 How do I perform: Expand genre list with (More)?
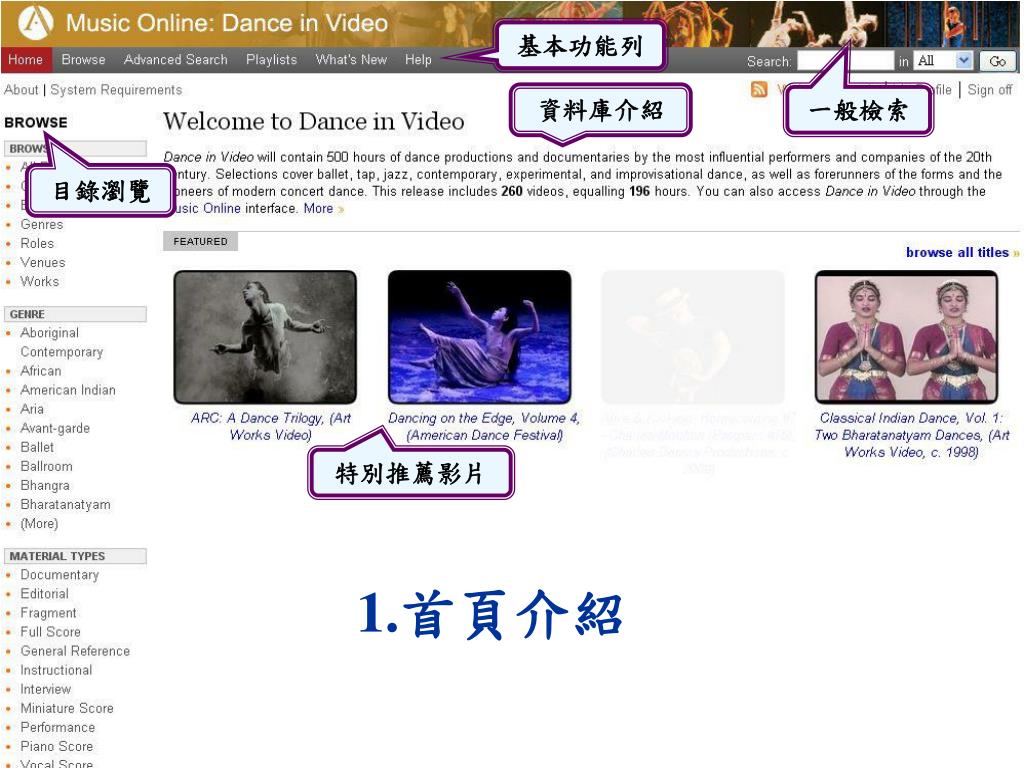point(39,524)
